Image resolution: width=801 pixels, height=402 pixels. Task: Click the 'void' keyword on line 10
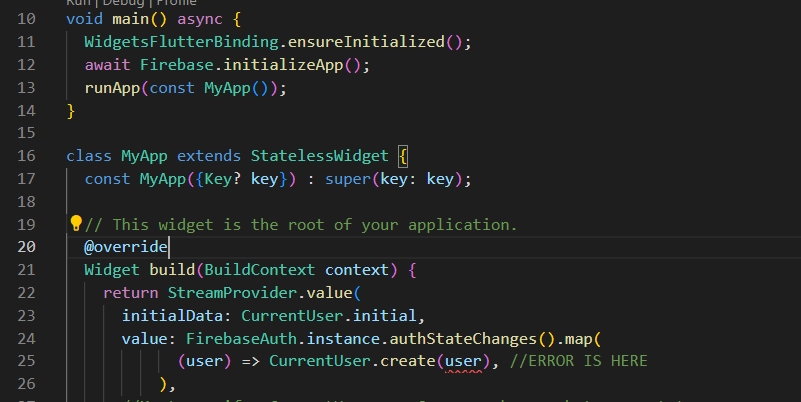[84, 19]
